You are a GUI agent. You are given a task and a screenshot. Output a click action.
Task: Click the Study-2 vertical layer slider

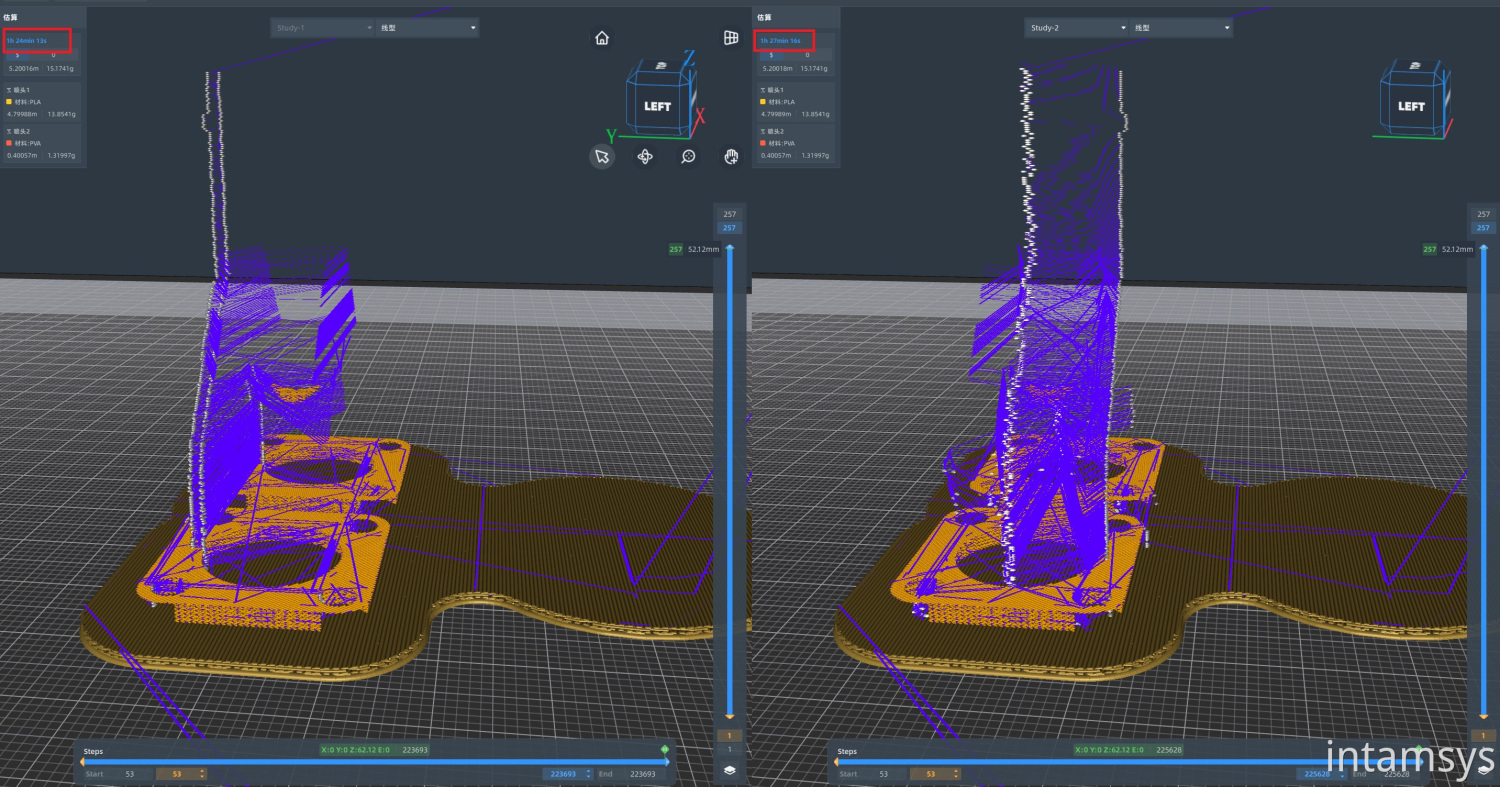point(1483,480)
